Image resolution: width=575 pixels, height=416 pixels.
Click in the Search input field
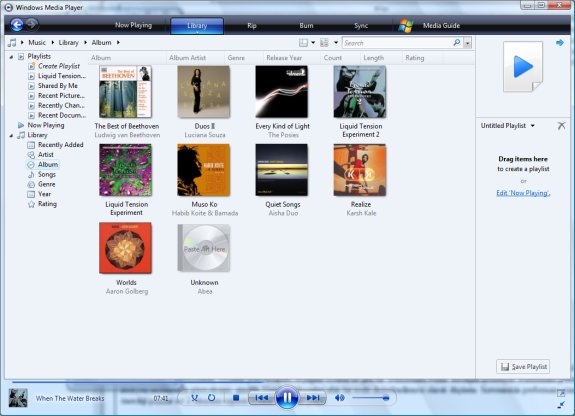point(398,43)
